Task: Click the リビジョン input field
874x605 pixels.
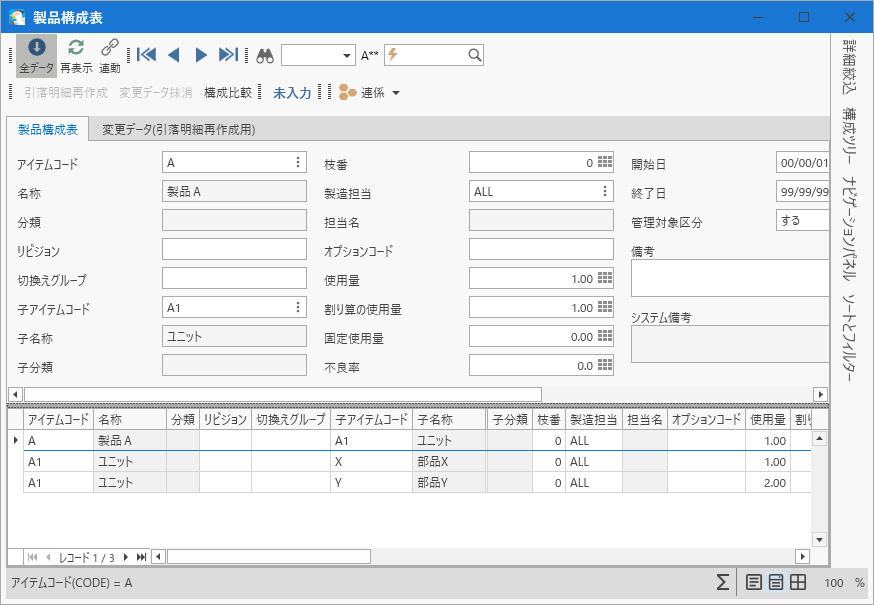Action: tap(234, 249)
